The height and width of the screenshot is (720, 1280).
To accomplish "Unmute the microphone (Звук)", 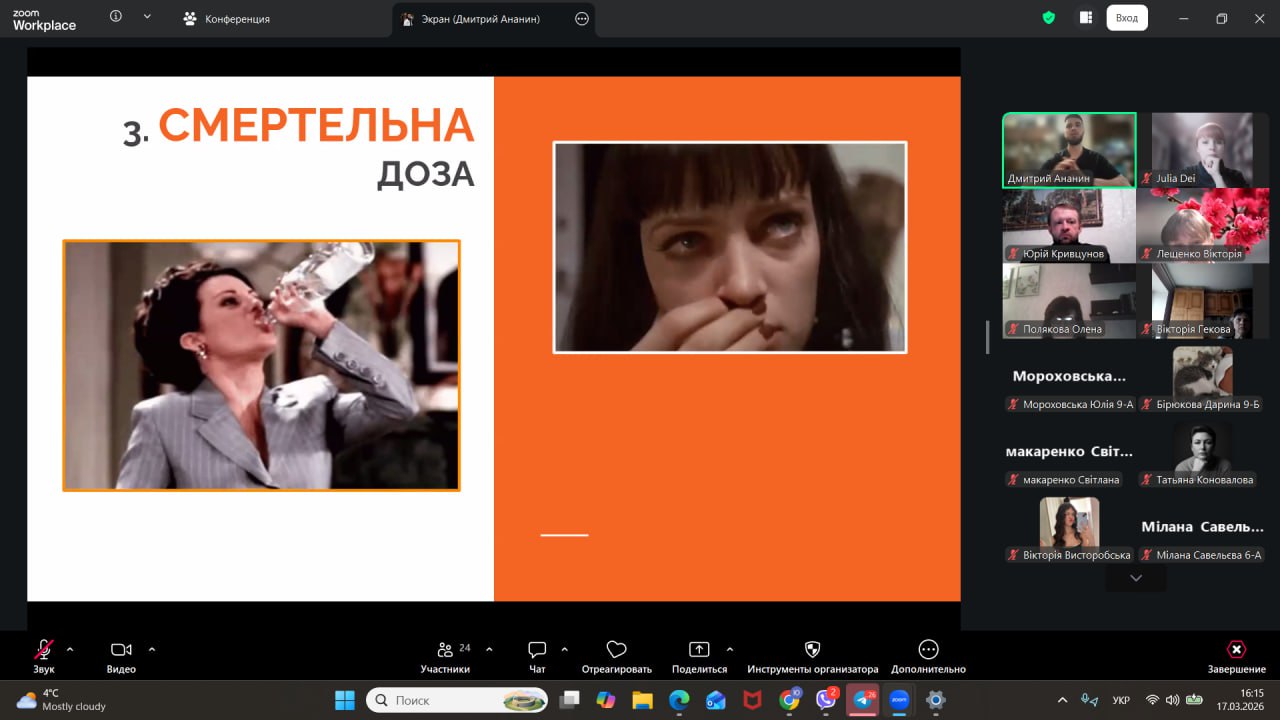I will click(43, 651).
